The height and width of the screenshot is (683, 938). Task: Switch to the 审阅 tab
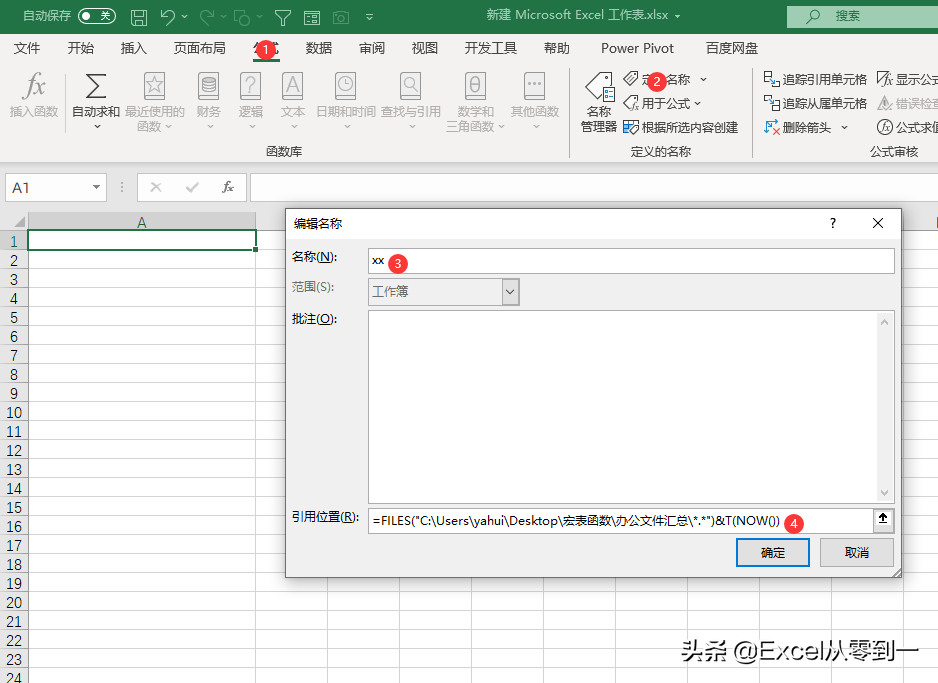click(x=371, y=48)
